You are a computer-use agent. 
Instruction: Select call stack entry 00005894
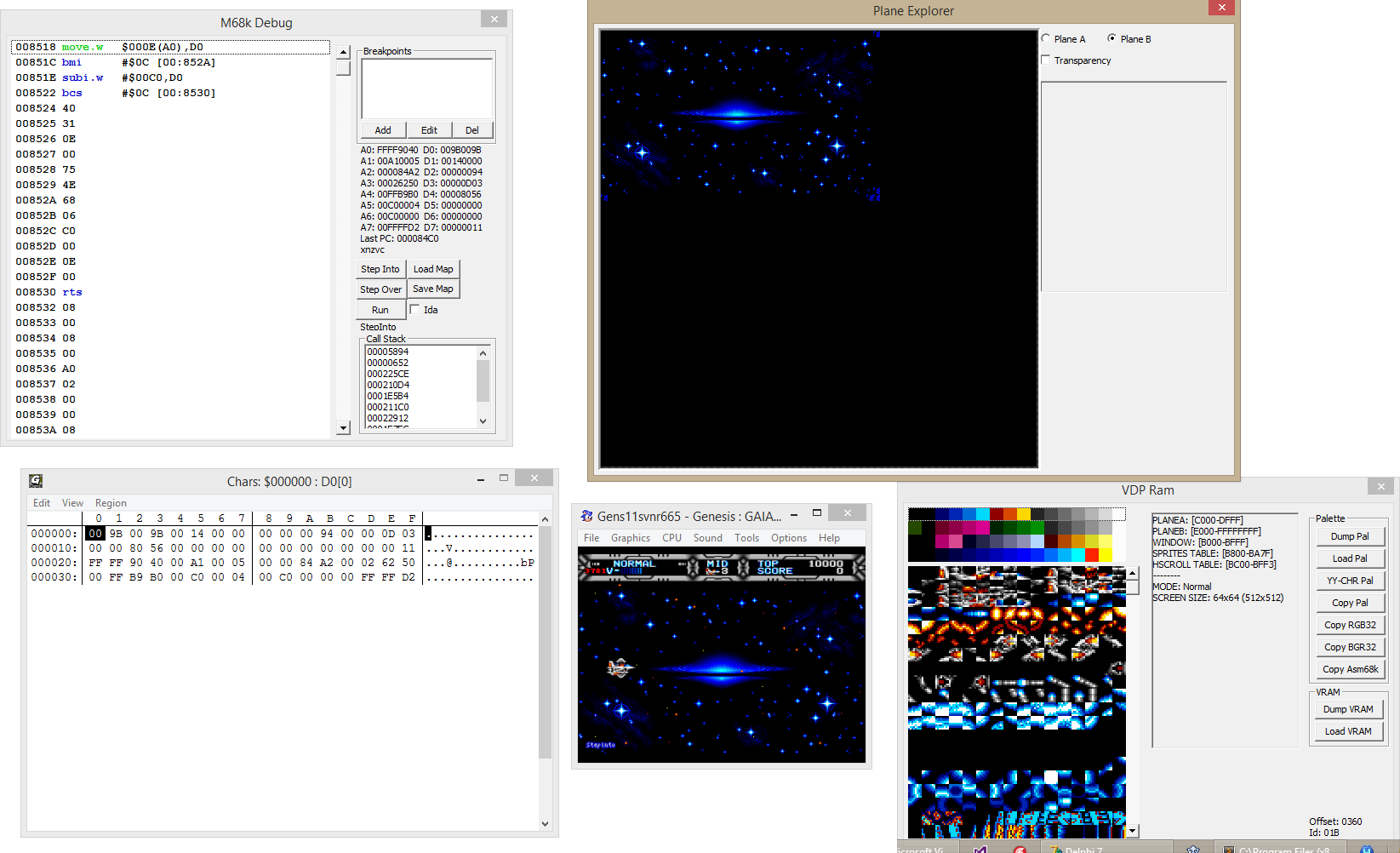tap(388, 352)
